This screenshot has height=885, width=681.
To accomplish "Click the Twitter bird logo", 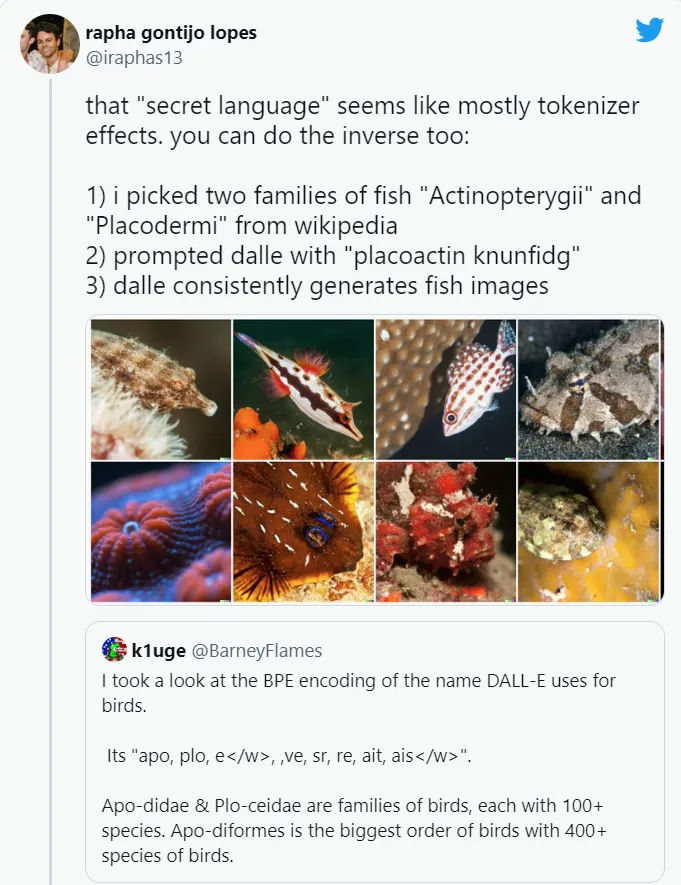I will (x=649, y=31).
